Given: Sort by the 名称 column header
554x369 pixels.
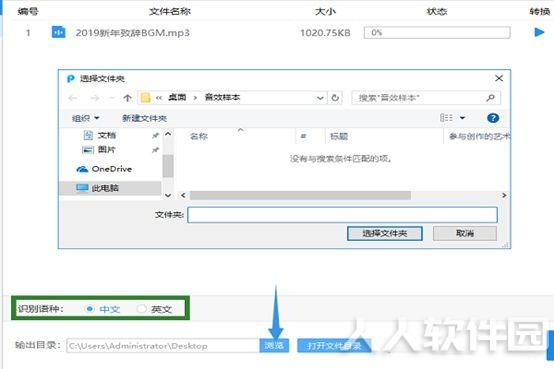Looking at the screenshot, I should (199, 136).
